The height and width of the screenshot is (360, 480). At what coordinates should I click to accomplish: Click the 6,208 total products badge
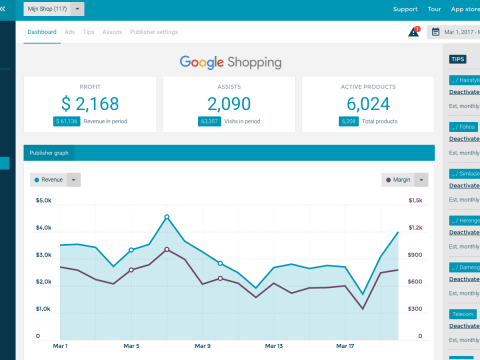349,121
